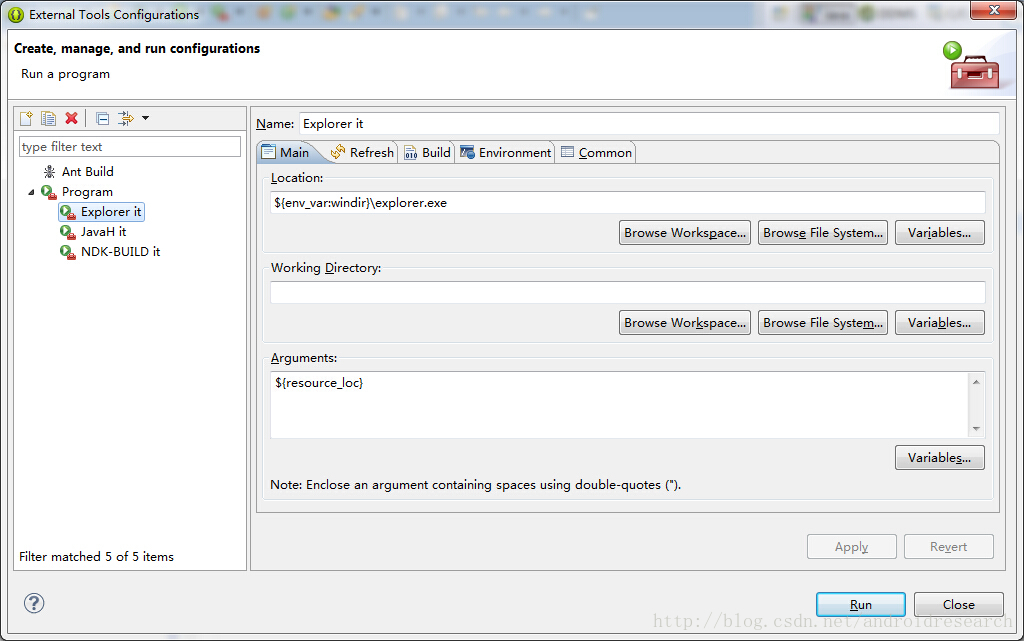Collapse all configuration tree items

pos(102,119)
